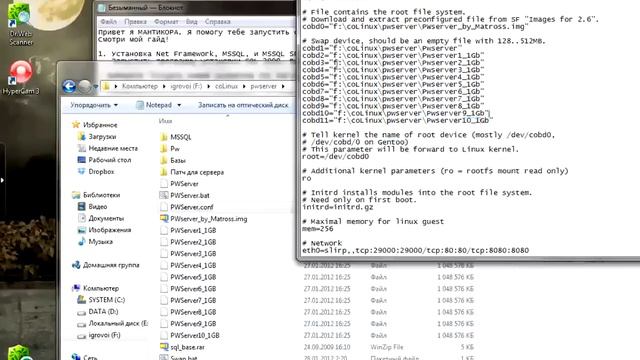Select the PWServer5_1GB file icon
Screen dimensions: 640x360
(164, 277)
